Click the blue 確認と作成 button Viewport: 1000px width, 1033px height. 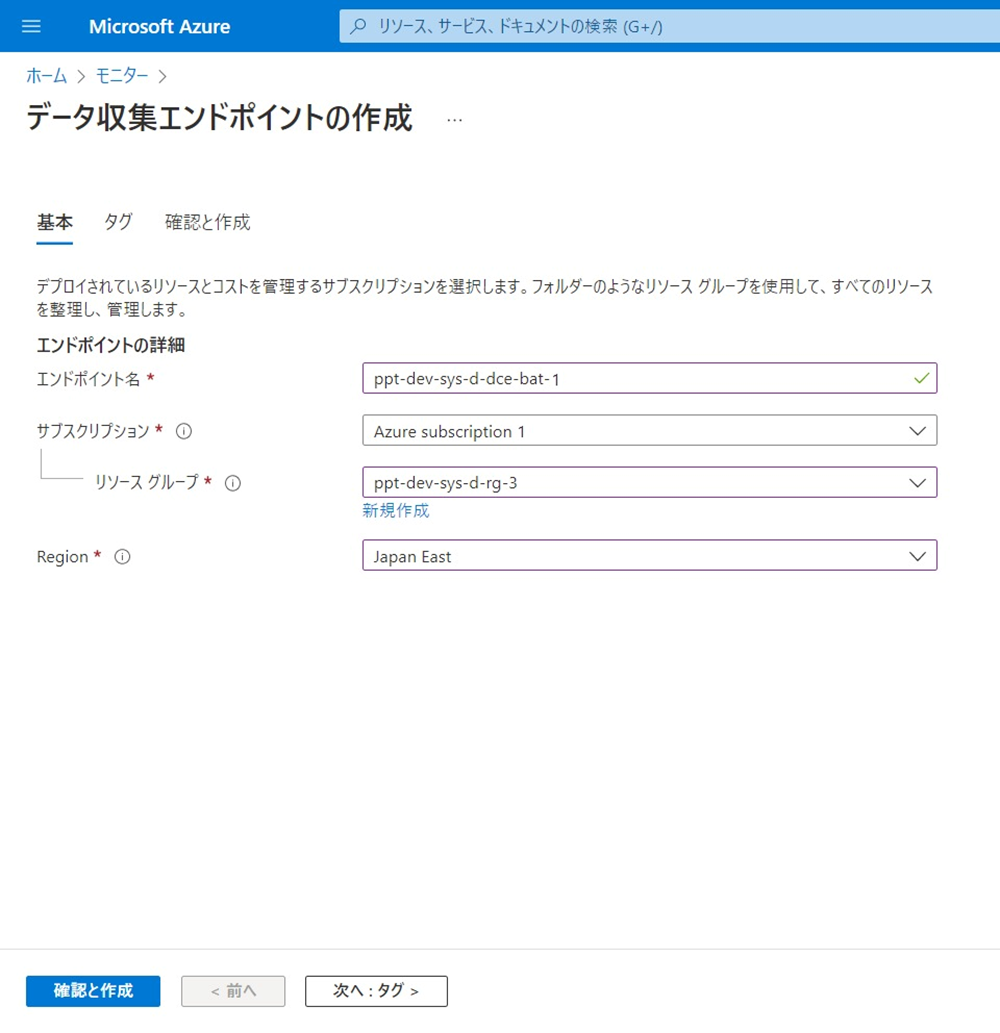(x=93, y=991)
